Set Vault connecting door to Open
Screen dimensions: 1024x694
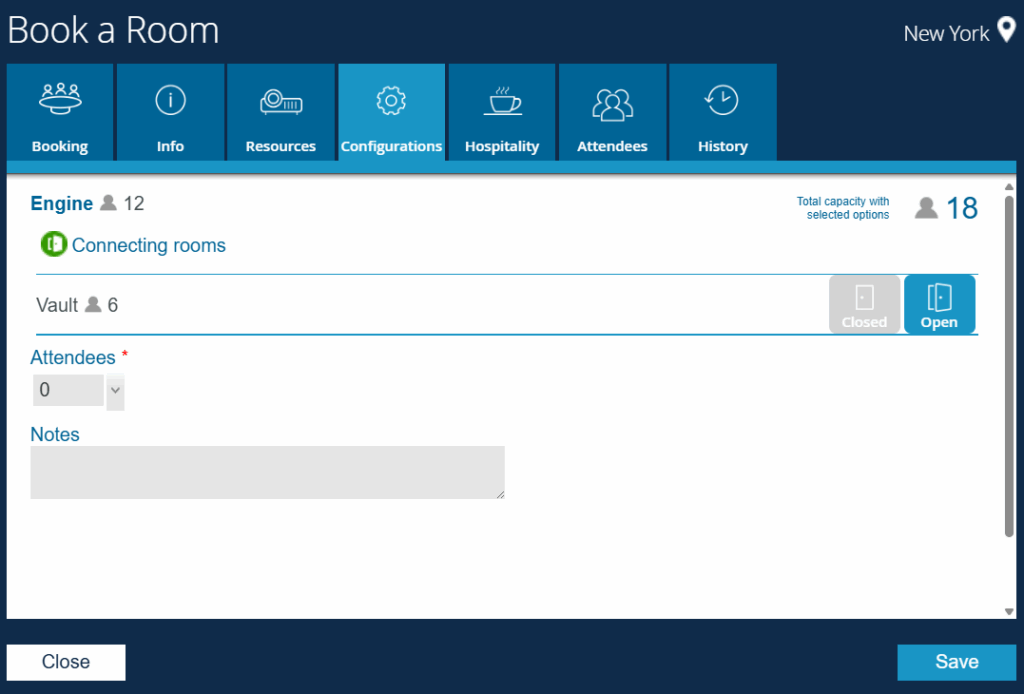pos(939,305)
